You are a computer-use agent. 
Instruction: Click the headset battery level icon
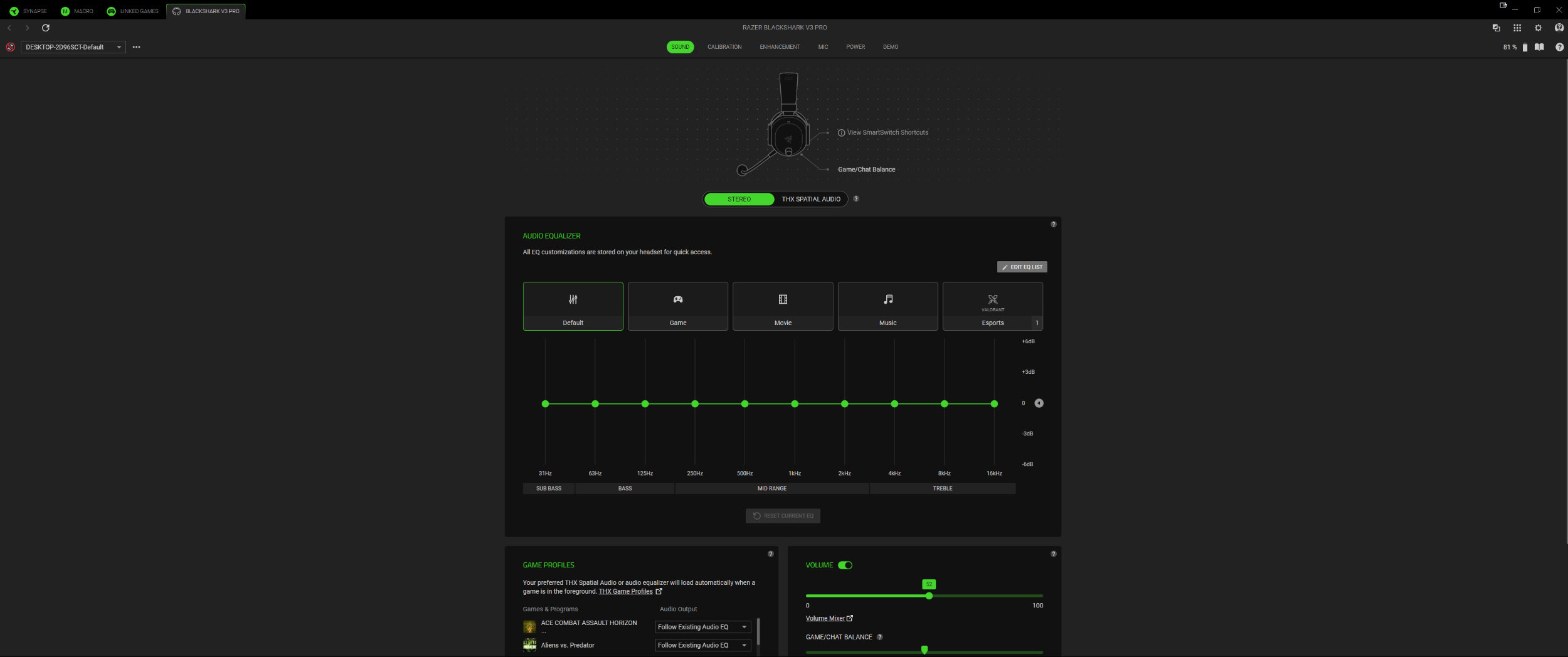(1525, 47)
